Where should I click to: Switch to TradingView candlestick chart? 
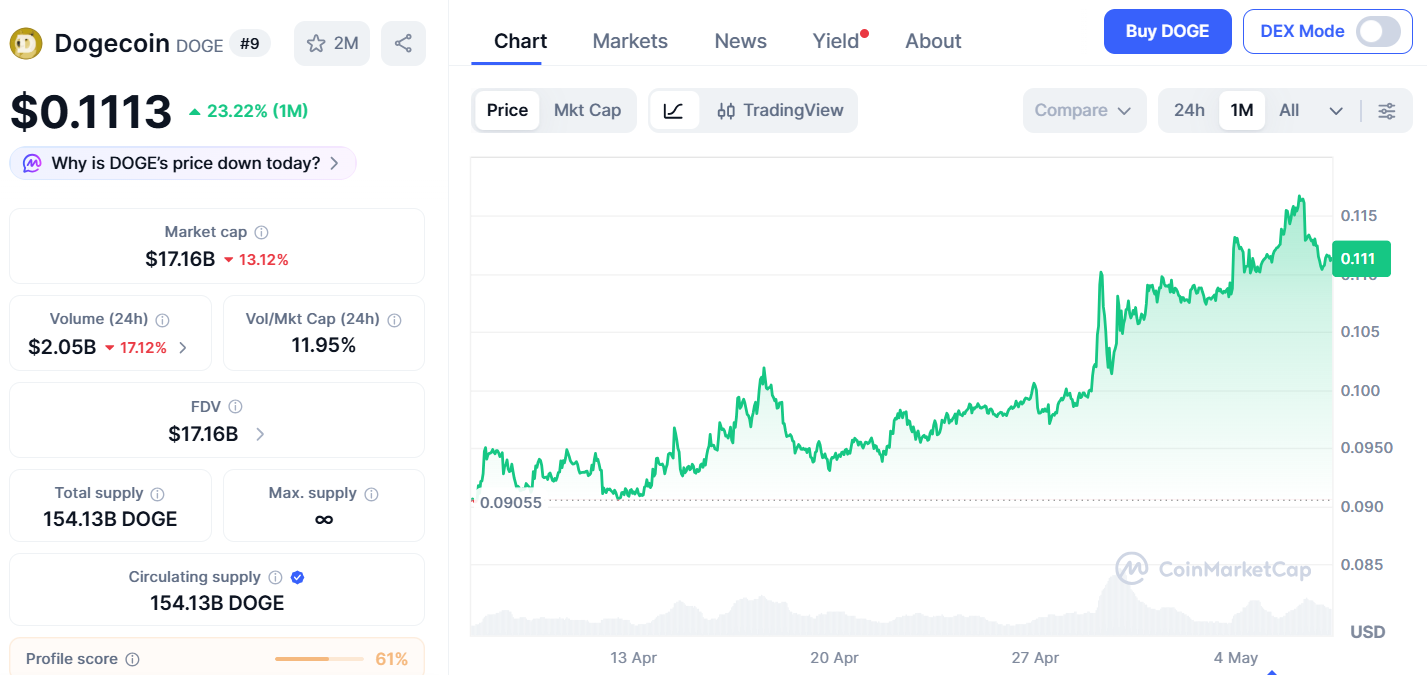click(780, 111)
